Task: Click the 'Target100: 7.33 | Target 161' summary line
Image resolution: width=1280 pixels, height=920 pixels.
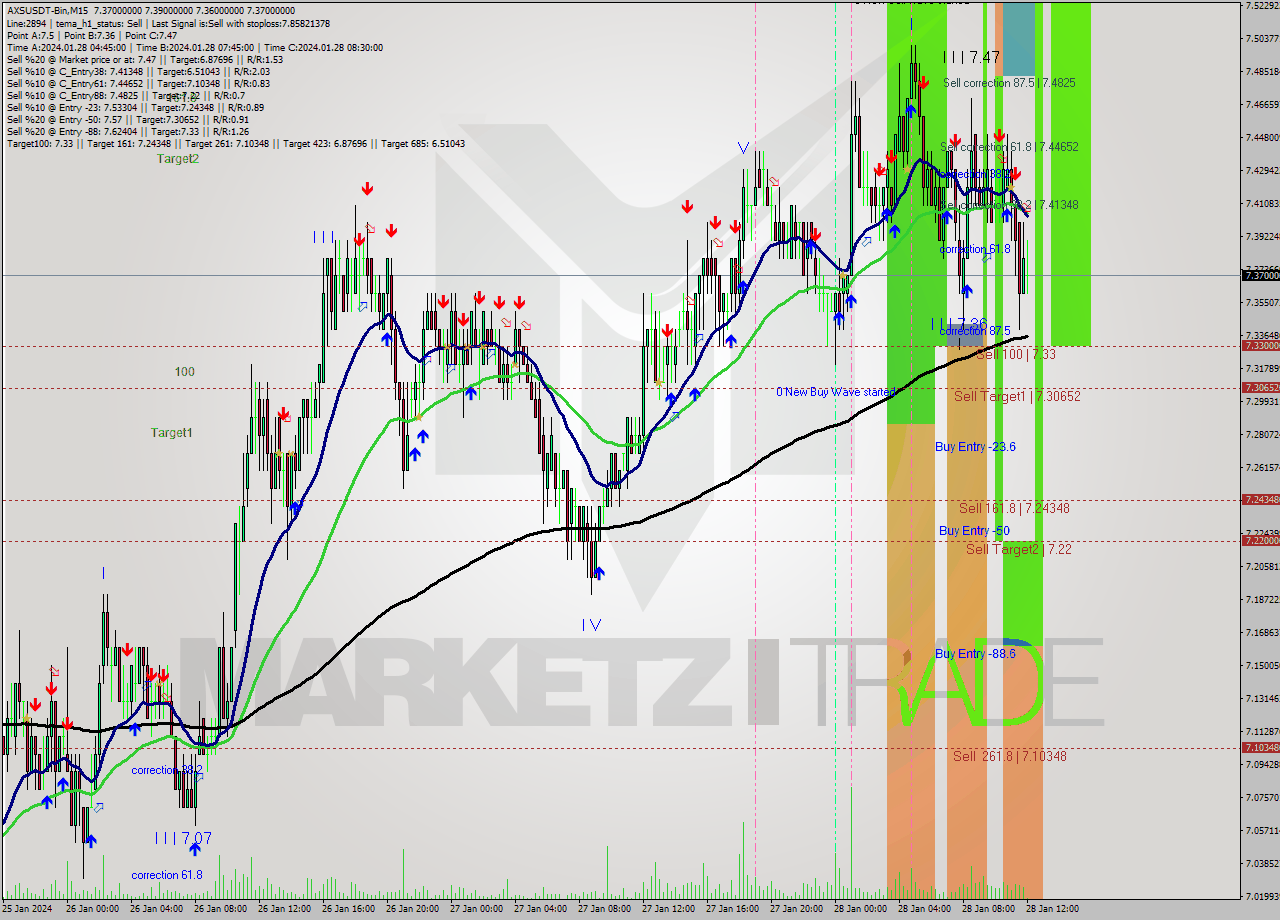Action: [235, 143]
